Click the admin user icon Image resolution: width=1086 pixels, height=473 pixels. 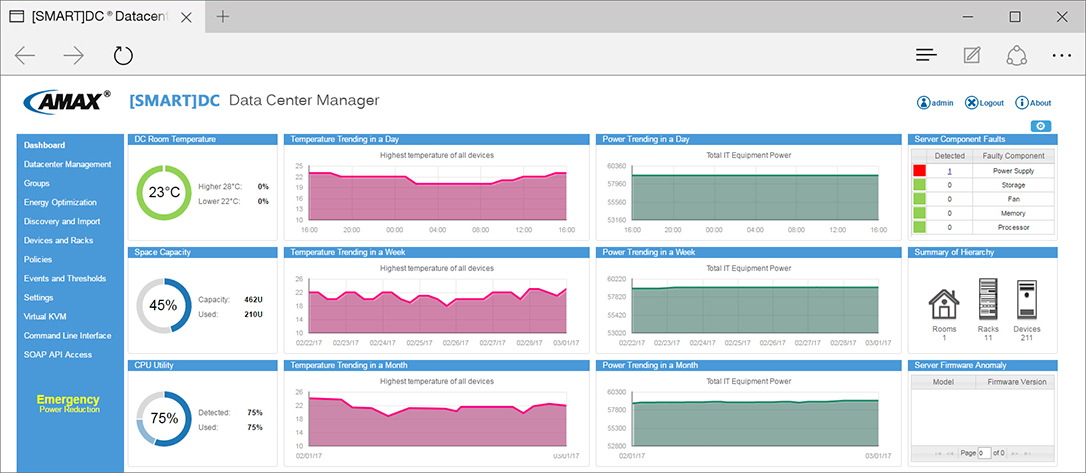click(923, 102)
